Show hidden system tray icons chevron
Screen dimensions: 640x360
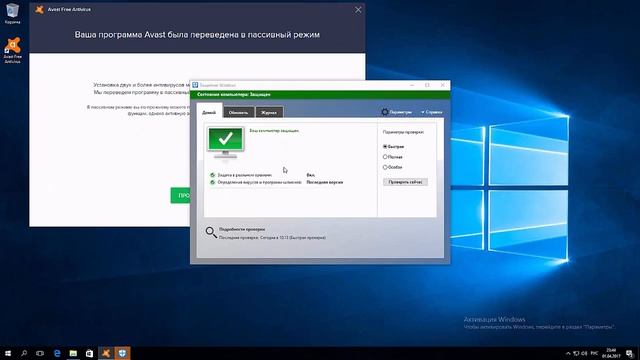[568, 353]
